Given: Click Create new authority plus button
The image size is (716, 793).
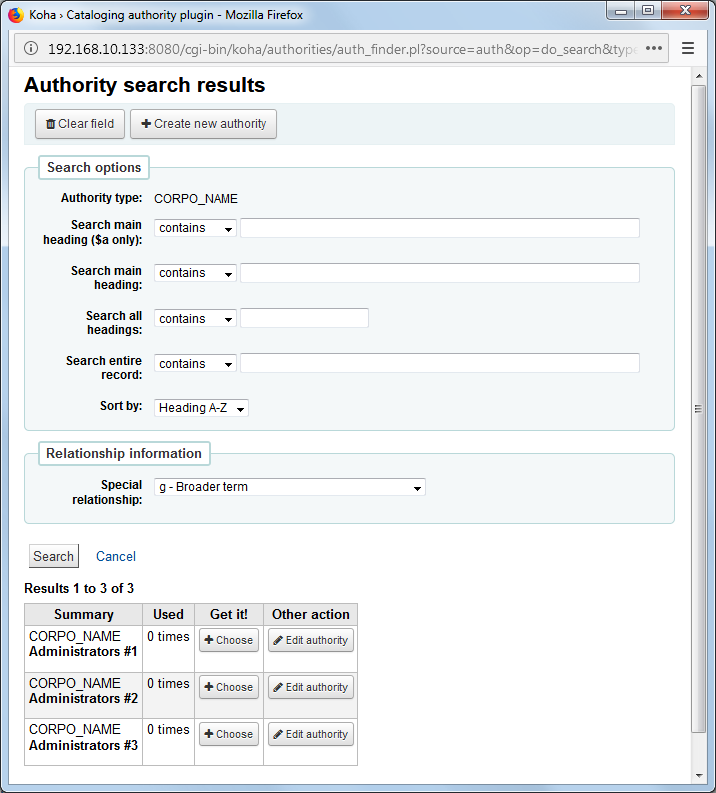Looking at the screenshot, I should pyautogui.click(x=203, y=124).
